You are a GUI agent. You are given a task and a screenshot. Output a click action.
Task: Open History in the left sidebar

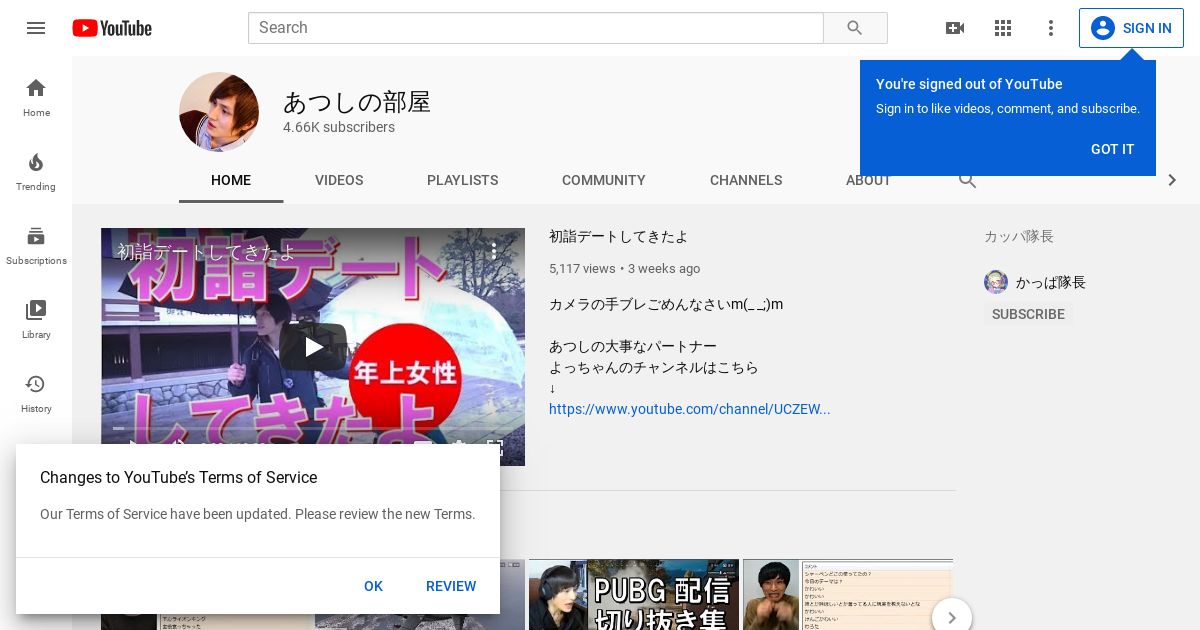click(x=36, y=393)
